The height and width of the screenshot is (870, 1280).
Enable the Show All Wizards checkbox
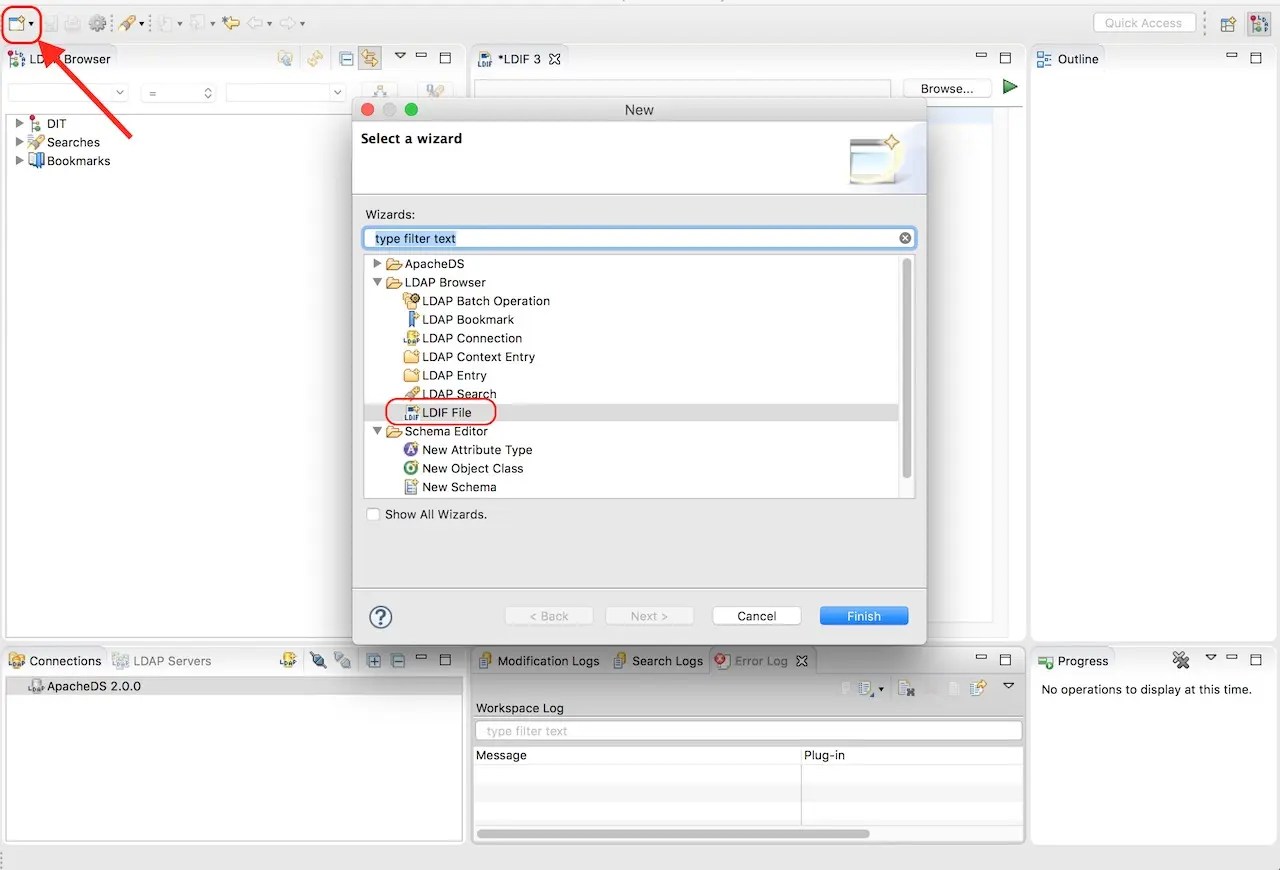tap(373, 514)
